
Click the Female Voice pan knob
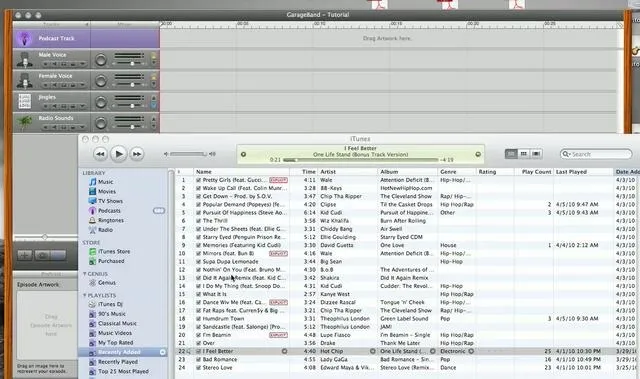(x=100, y=81)
